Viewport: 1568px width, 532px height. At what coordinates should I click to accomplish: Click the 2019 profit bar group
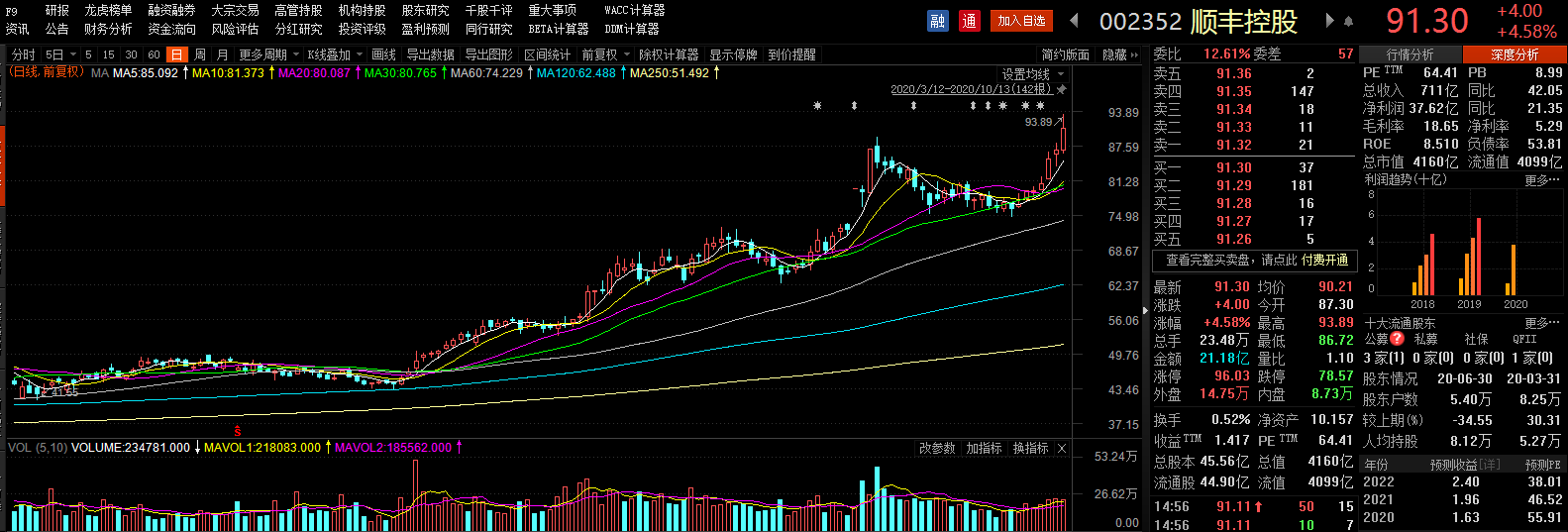[1470, 258]
